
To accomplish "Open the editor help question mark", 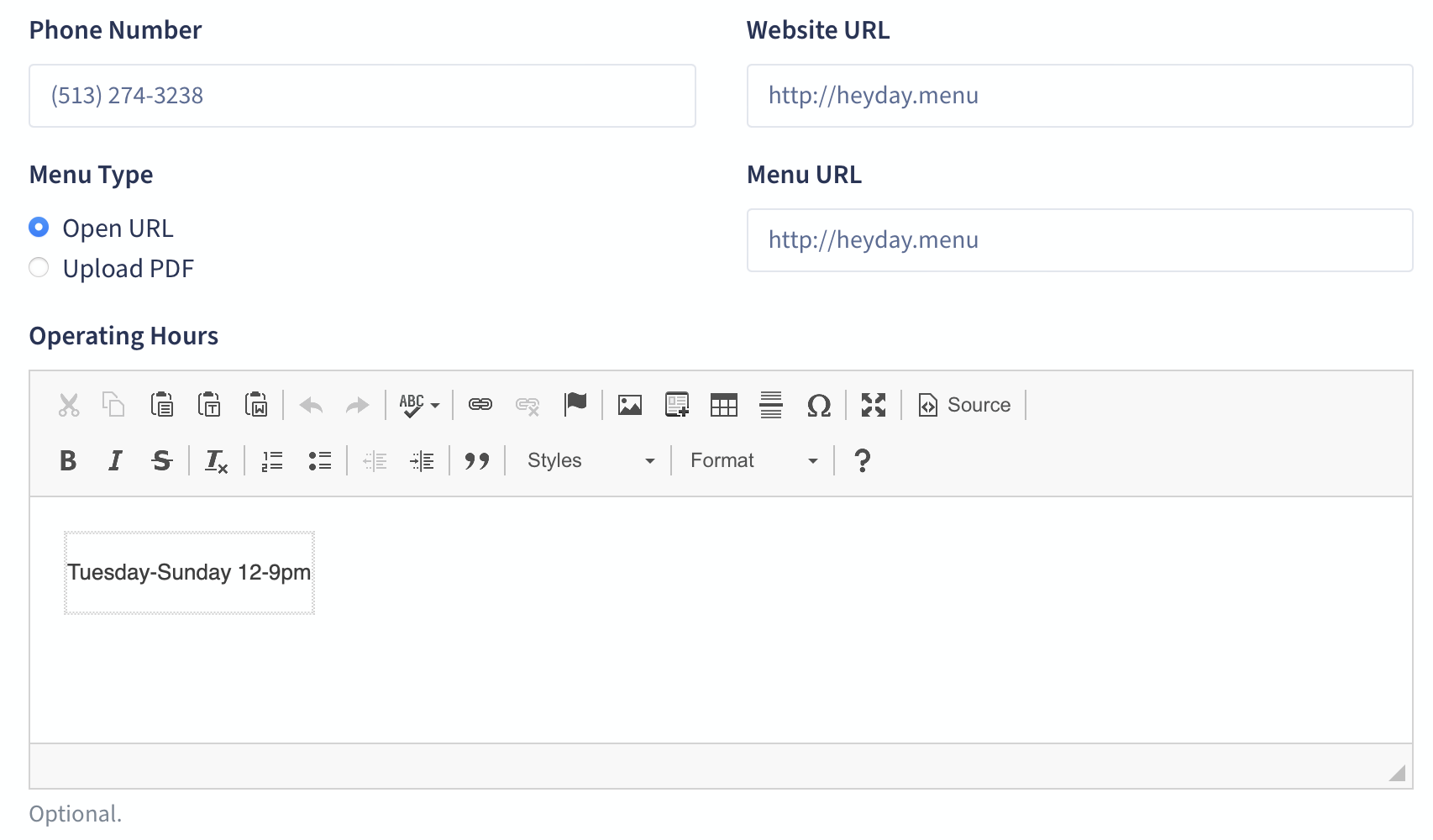I will (x=862, y=460).
